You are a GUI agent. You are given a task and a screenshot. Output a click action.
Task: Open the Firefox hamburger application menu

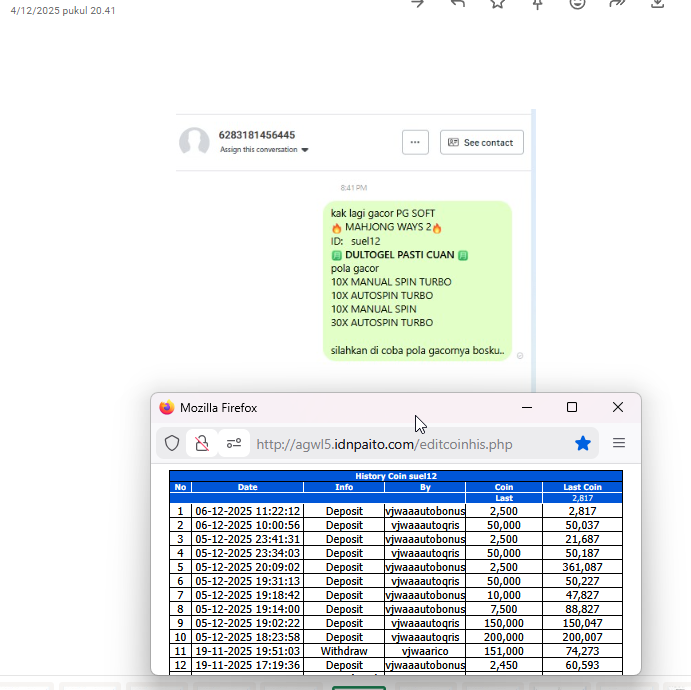(619, 443)
